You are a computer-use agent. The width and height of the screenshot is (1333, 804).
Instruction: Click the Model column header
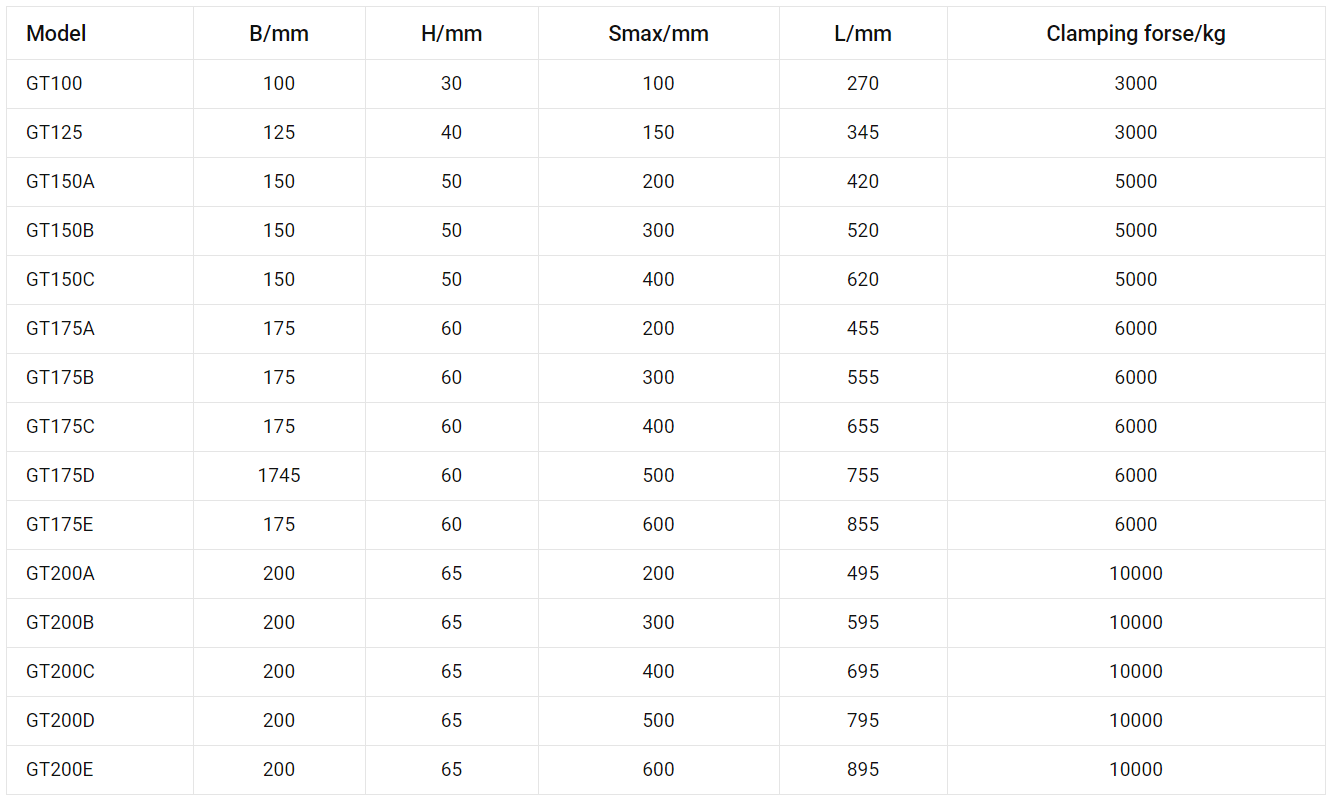pos(56,33)
